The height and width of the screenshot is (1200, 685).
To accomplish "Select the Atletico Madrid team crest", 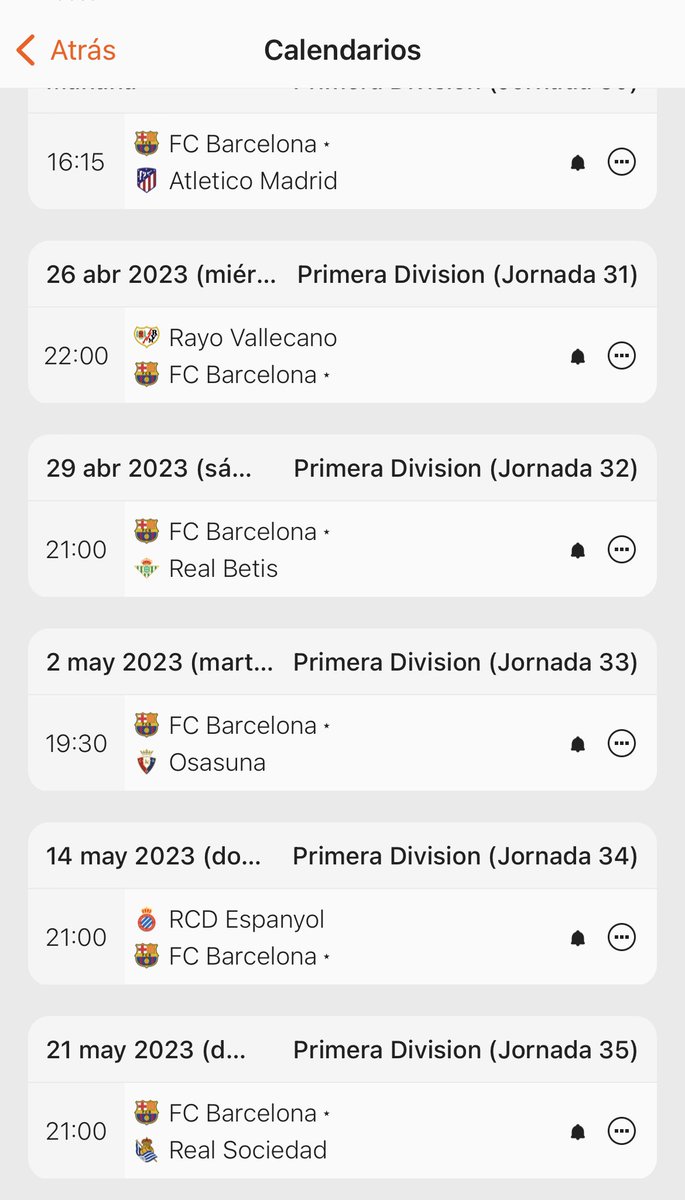I will (x=147, y=181).
